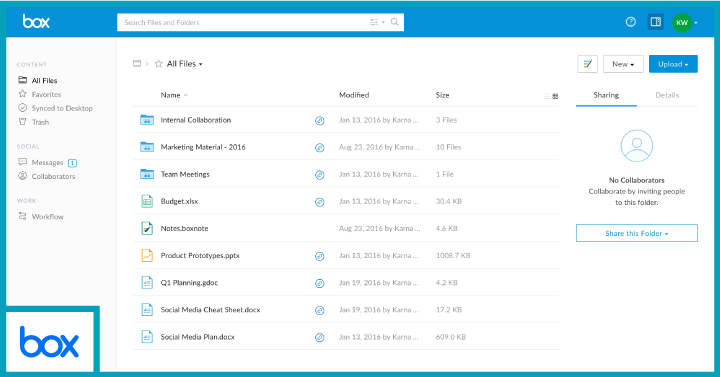Click the Team Meetings folder icon

click(x=146, y=174)
